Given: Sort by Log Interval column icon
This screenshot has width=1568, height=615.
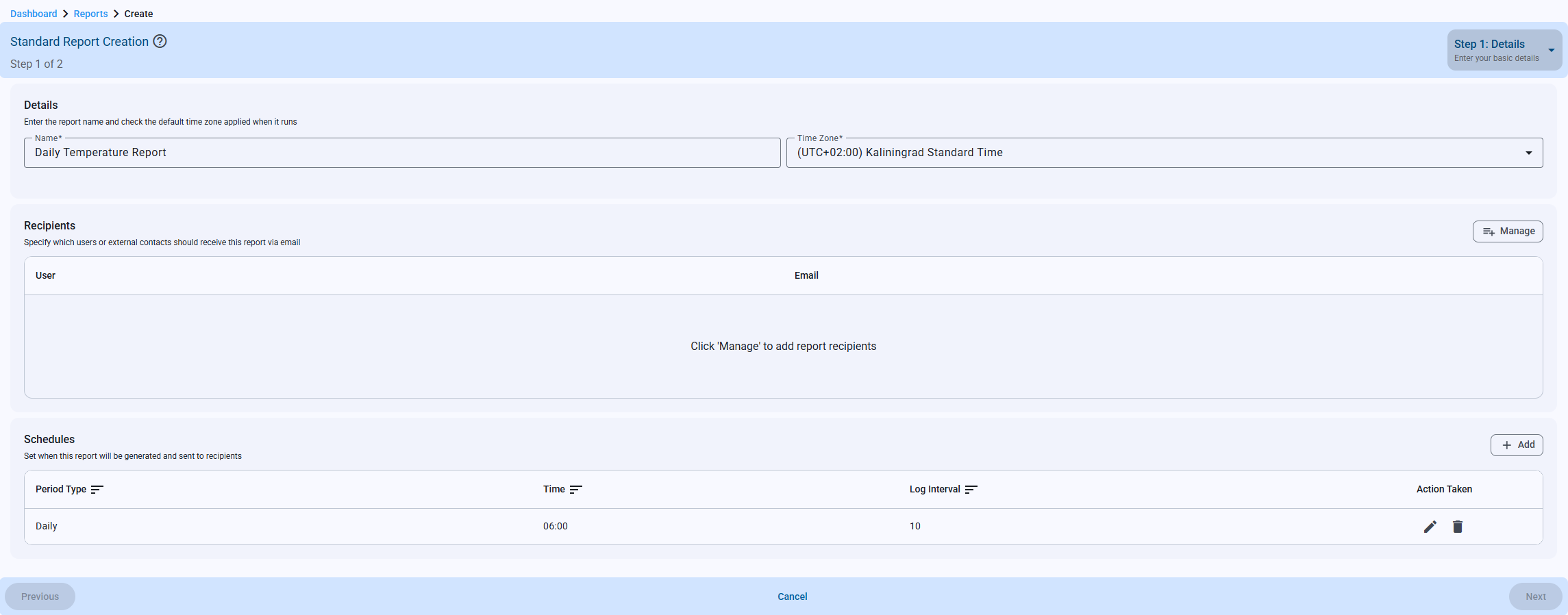Looking at the screenshot, I should [x=971, y=490].
